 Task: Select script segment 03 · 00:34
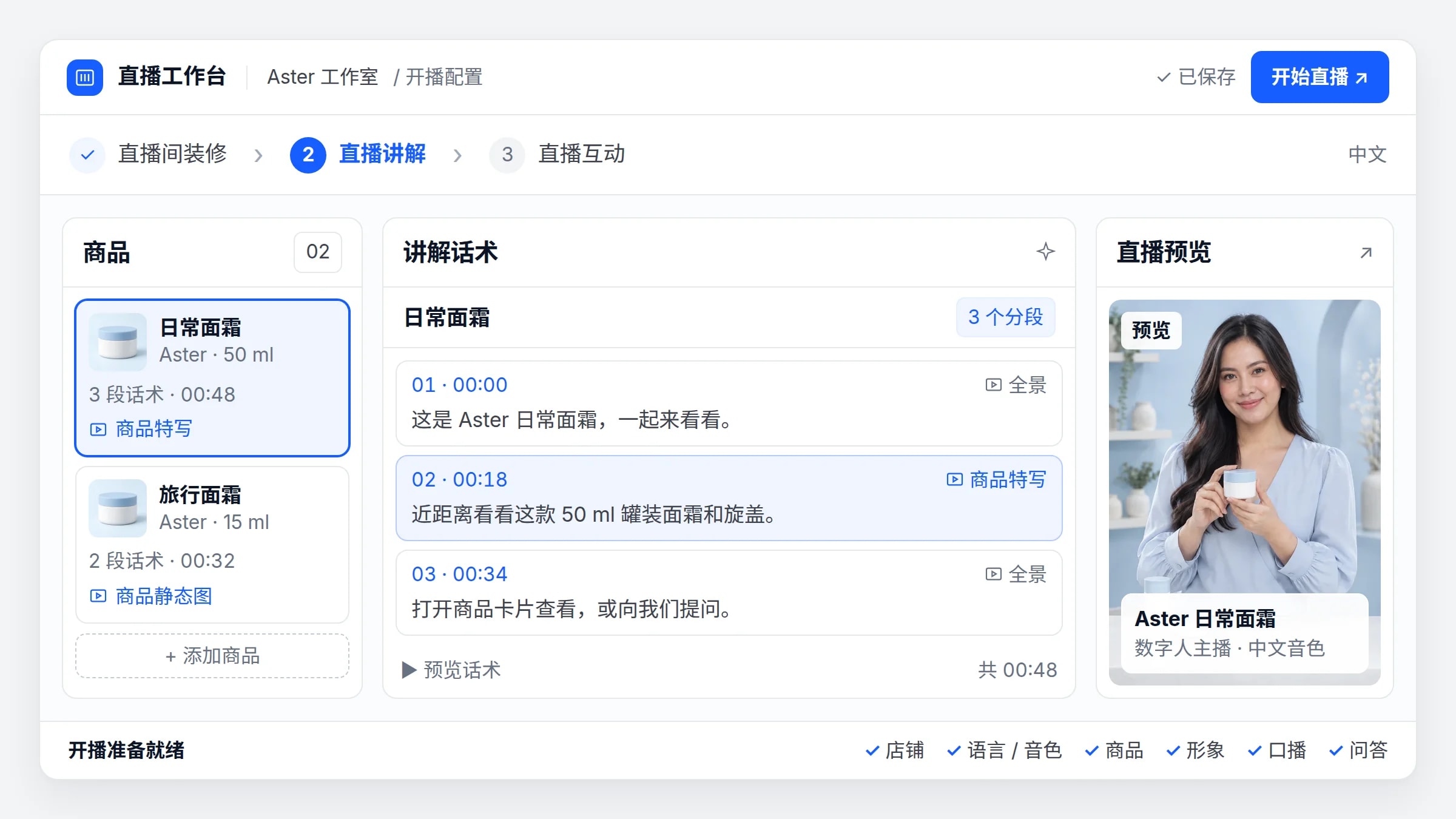click(729, 593)
